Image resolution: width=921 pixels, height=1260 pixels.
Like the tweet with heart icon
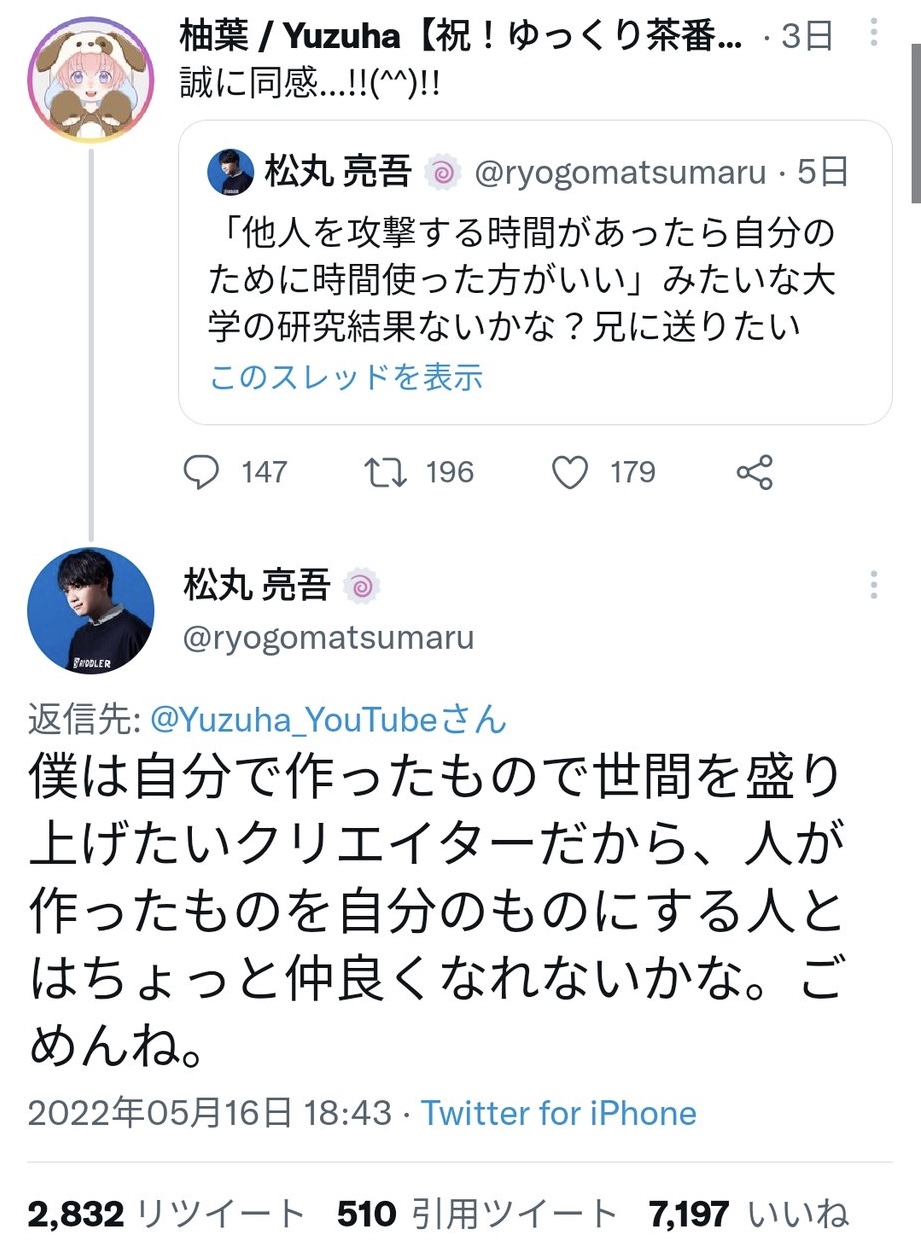[x=570, y=472]
